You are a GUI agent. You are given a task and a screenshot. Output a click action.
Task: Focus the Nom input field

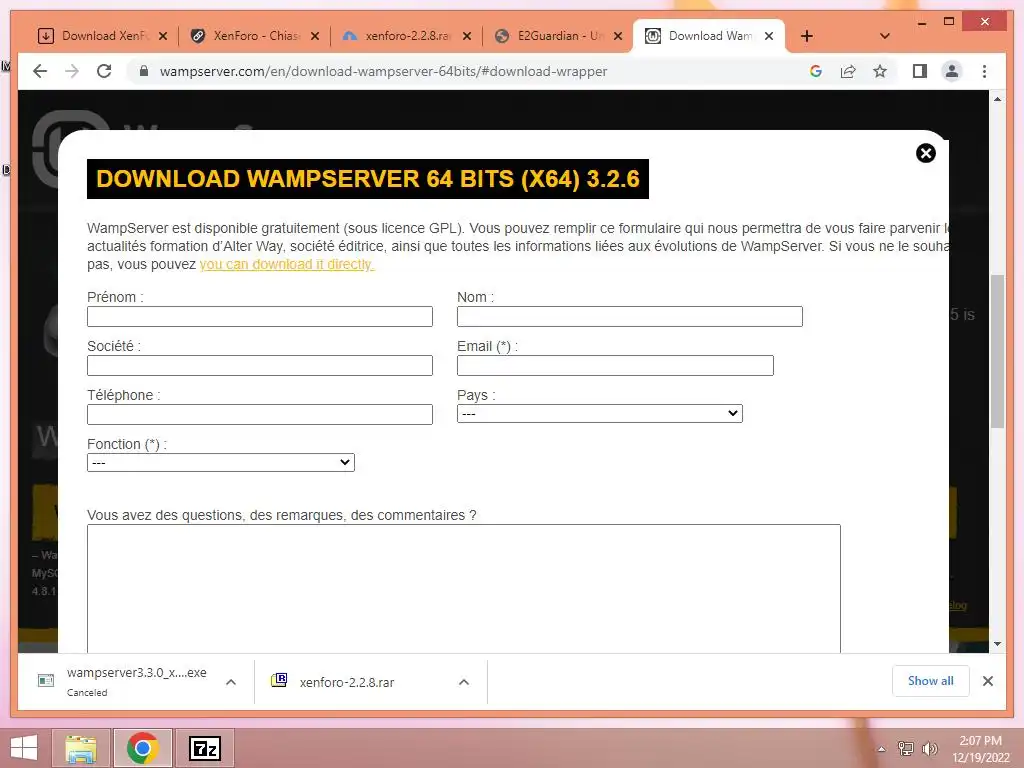point(630,316)
